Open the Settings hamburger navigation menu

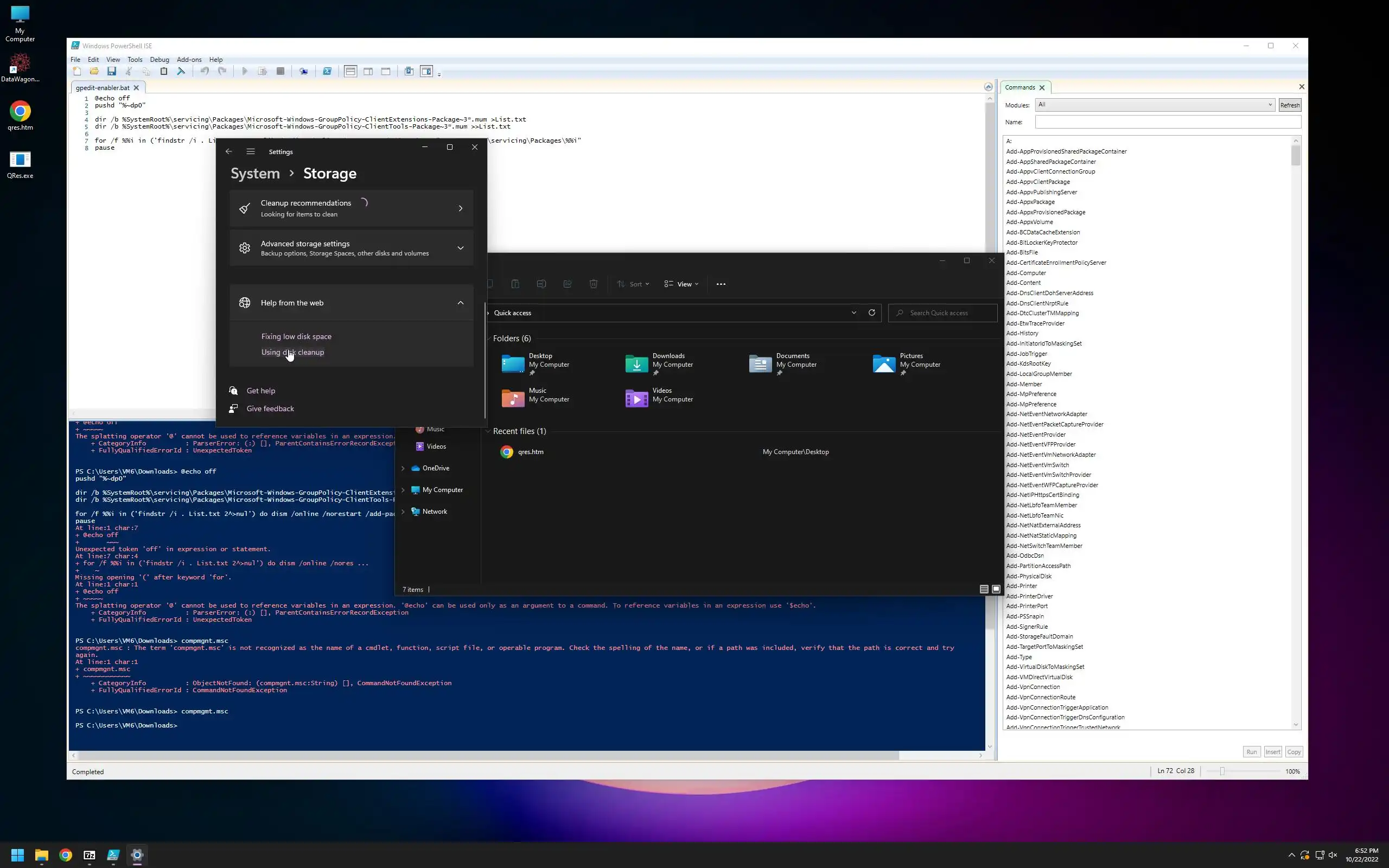click(250, 151)
